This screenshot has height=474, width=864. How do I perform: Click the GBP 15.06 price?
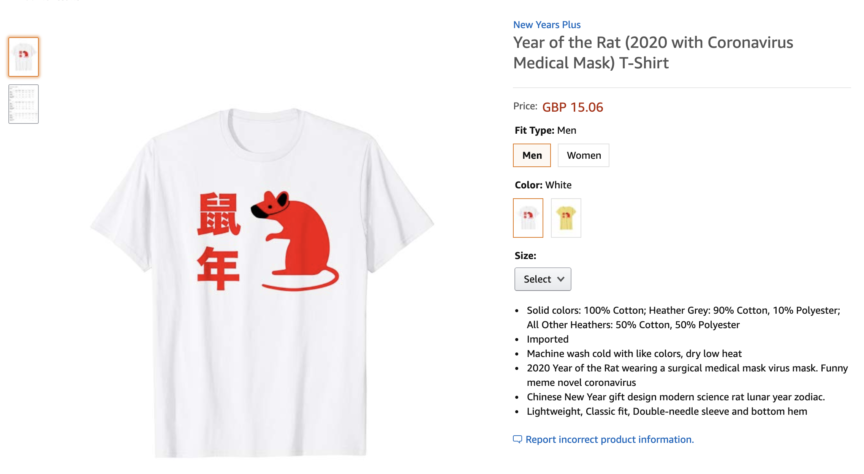click(x=573, y=107)
